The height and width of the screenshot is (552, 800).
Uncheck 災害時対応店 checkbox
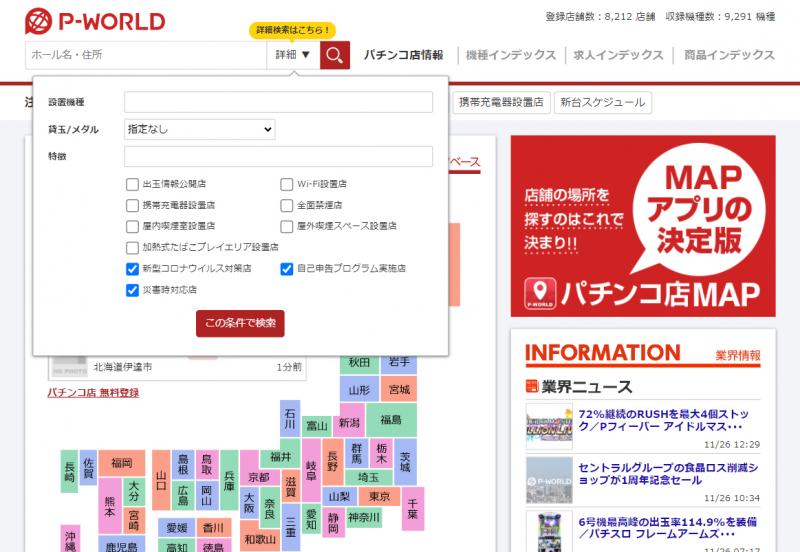point(132,290)
